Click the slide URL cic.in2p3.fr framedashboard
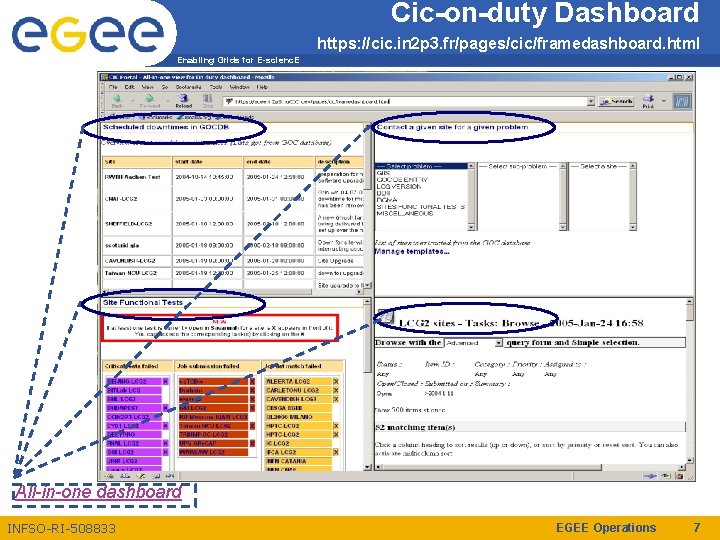This screenshot has height=540, width=720. point(508,43)
